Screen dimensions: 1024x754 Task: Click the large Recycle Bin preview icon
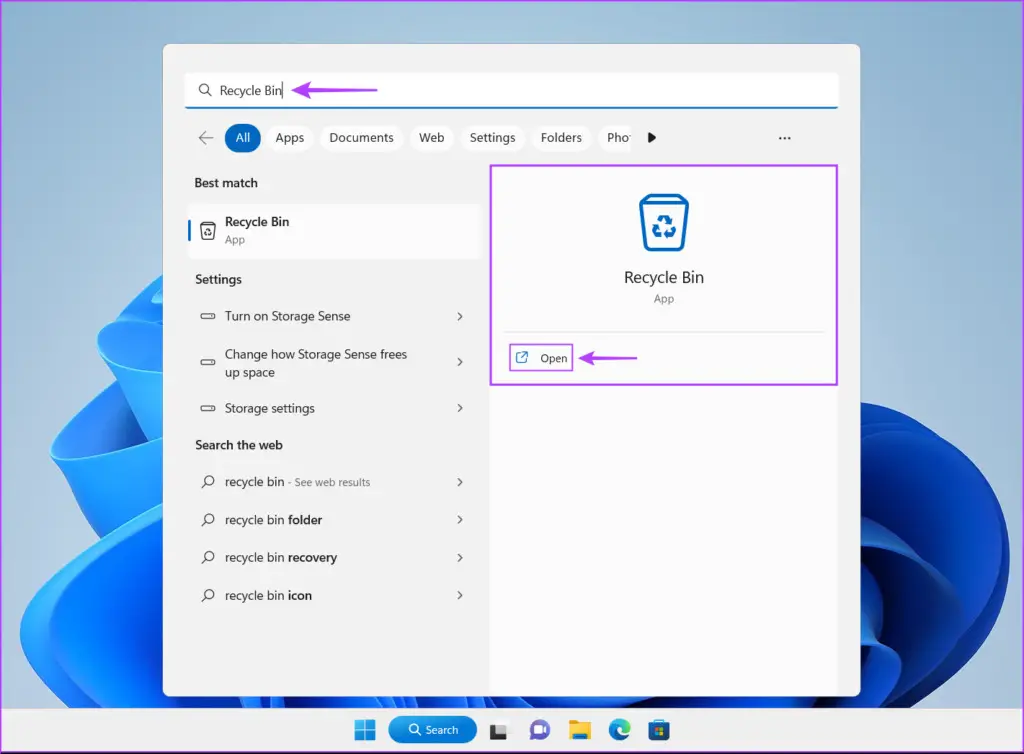[663, 223]
